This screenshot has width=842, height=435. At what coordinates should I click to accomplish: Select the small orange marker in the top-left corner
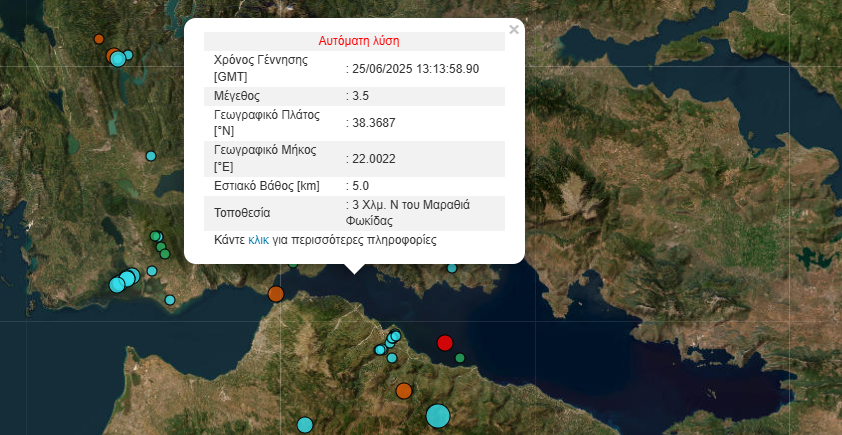(x=98, y=39)
